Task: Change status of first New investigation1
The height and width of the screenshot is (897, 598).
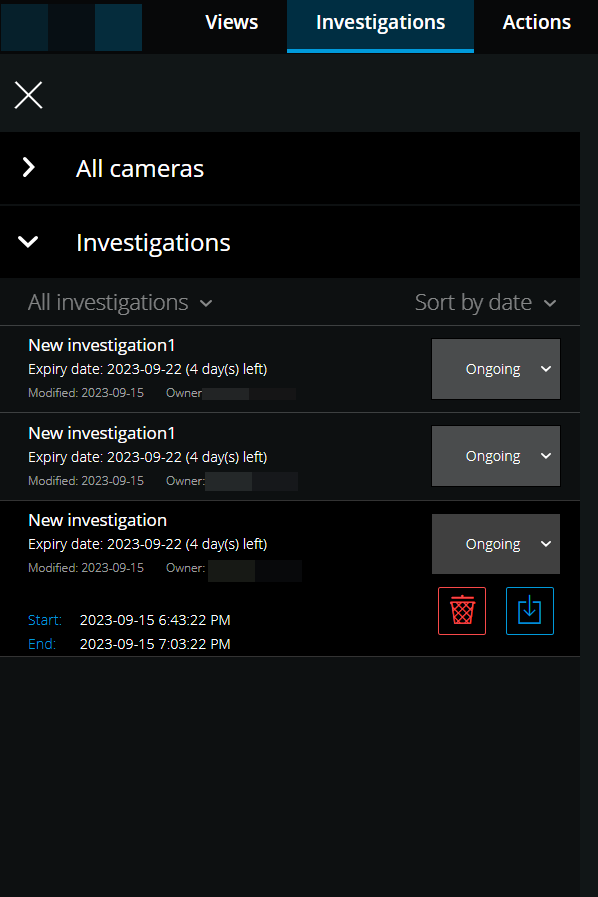Action: point(496,369)
